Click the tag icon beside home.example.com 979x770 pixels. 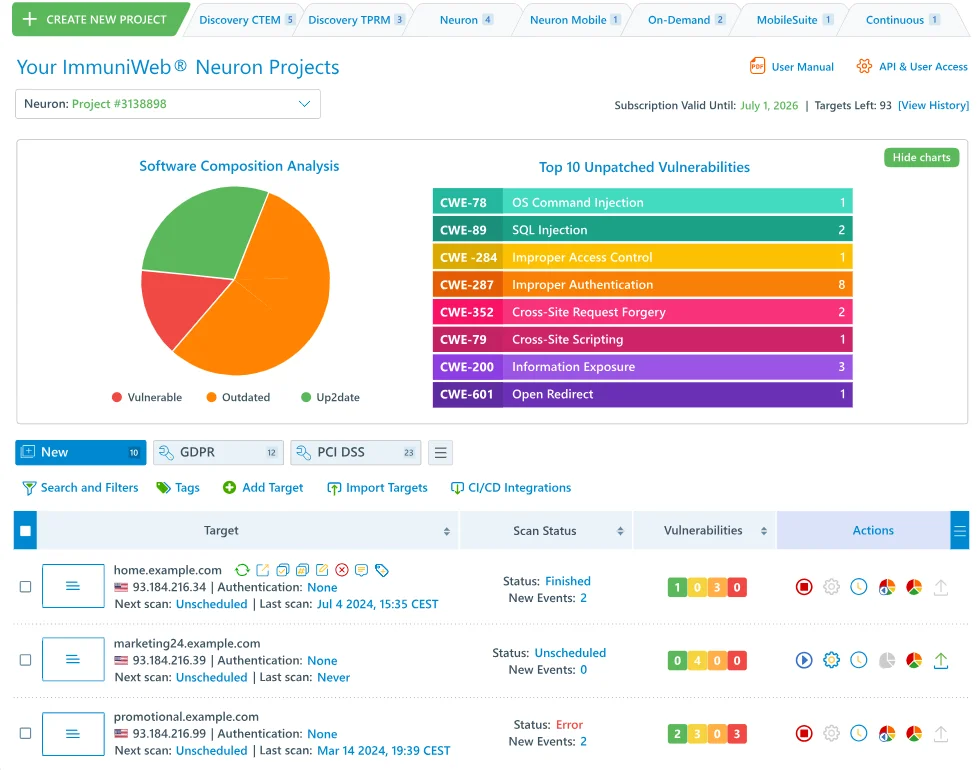coord(381,570)
